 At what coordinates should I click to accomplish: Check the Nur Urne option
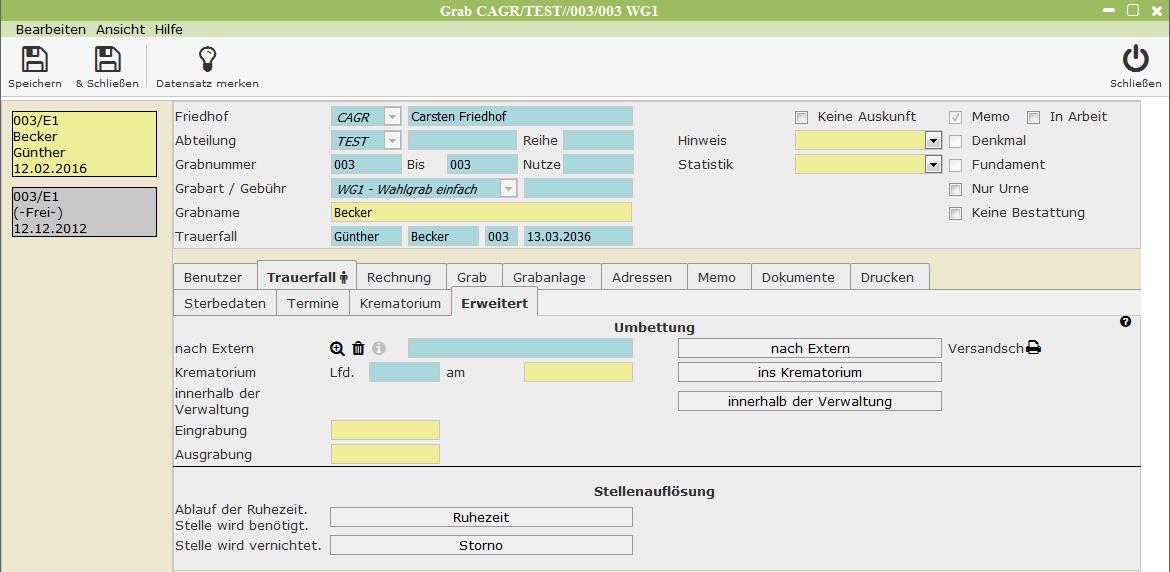pos(955,189)
